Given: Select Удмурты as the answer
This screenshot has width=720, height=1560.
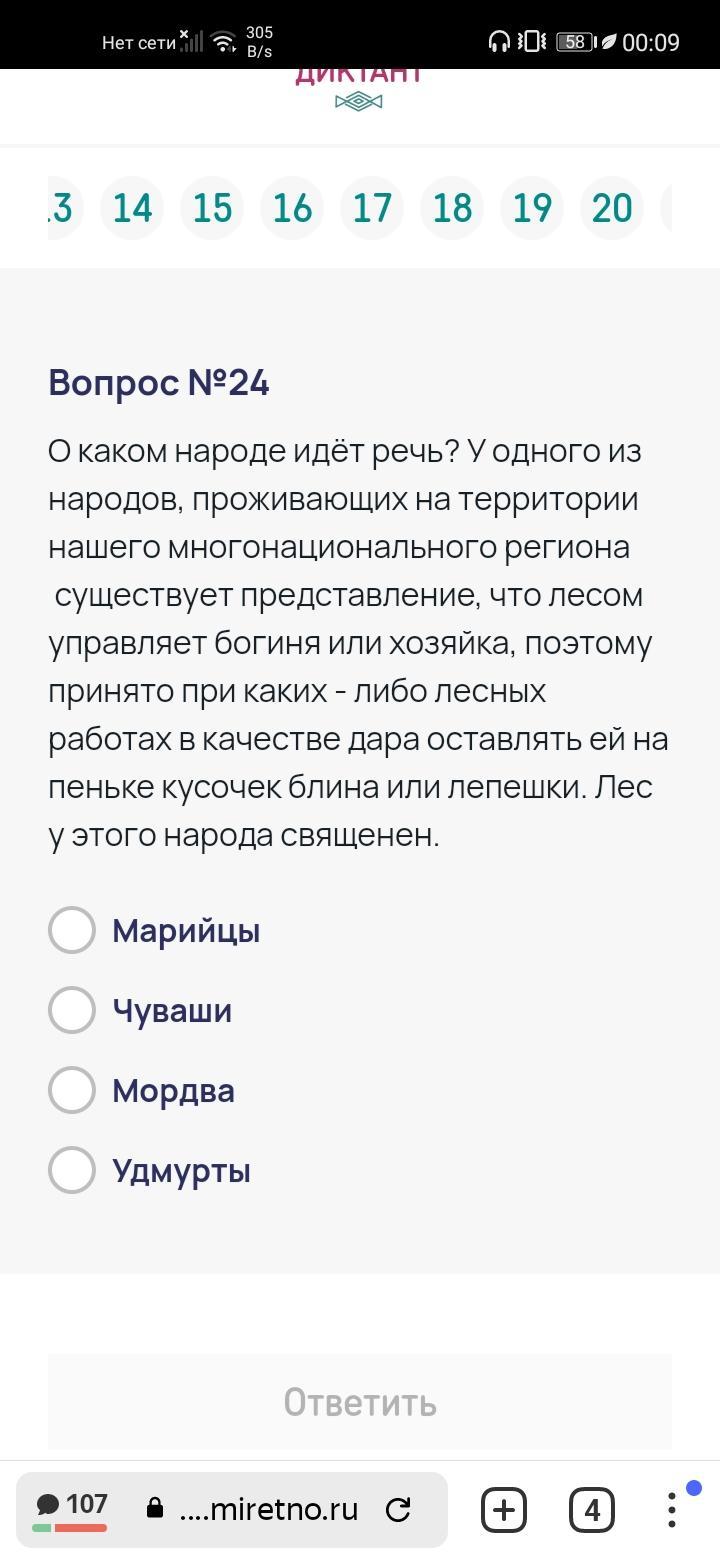Looking at the screenshot, I should (72, 1170).
